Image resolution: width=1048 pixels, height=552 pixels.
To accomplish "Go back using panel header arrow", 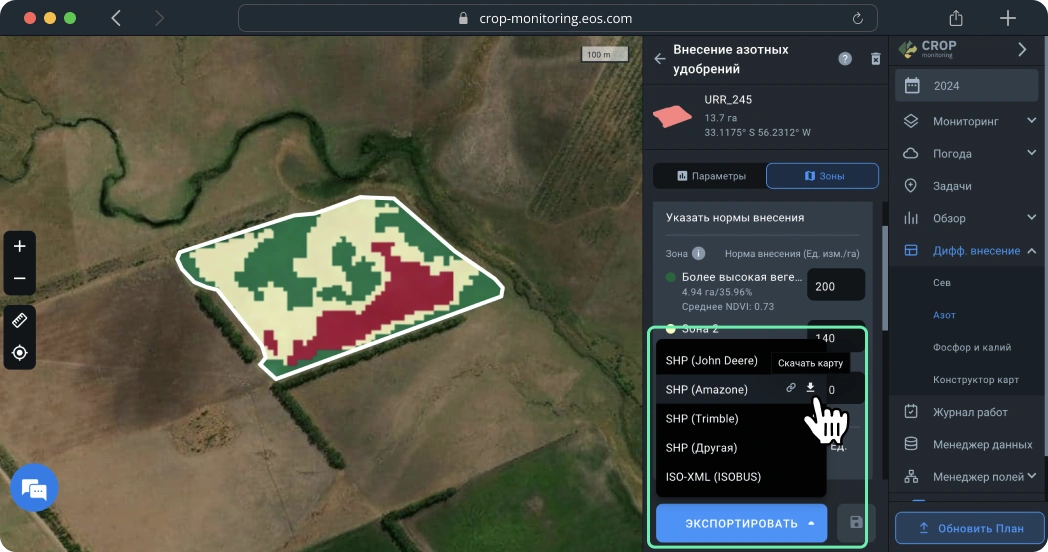I will coord(659,59).
